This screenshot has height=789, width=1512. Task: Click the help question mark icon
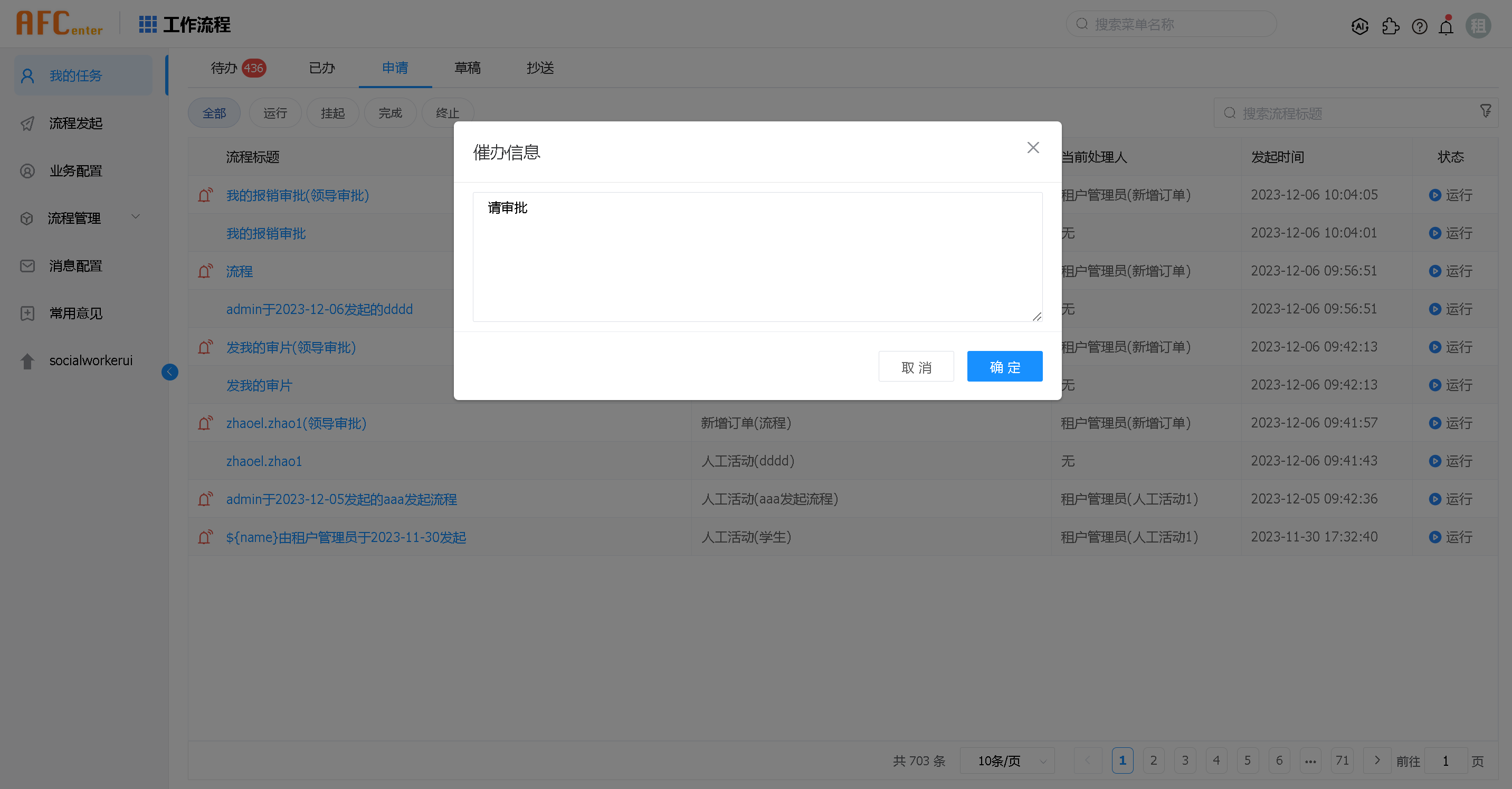pyautogui.click(x=1419, y=26)
